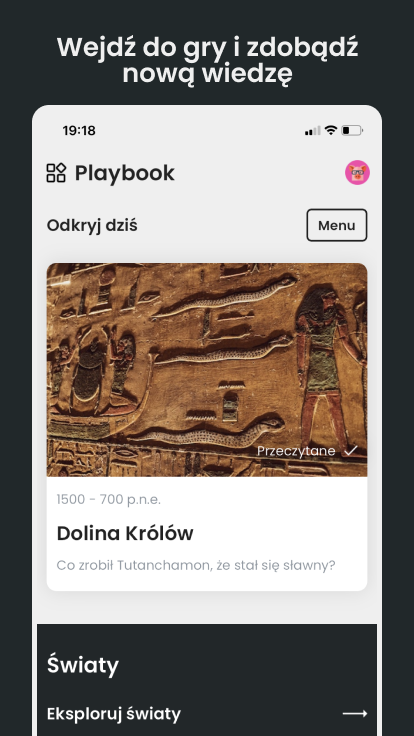Viewport: 414px width, 736px height.
Task: Tap the 1500 - 700 p.n.e. date label
Action: (x=108, y=500)
